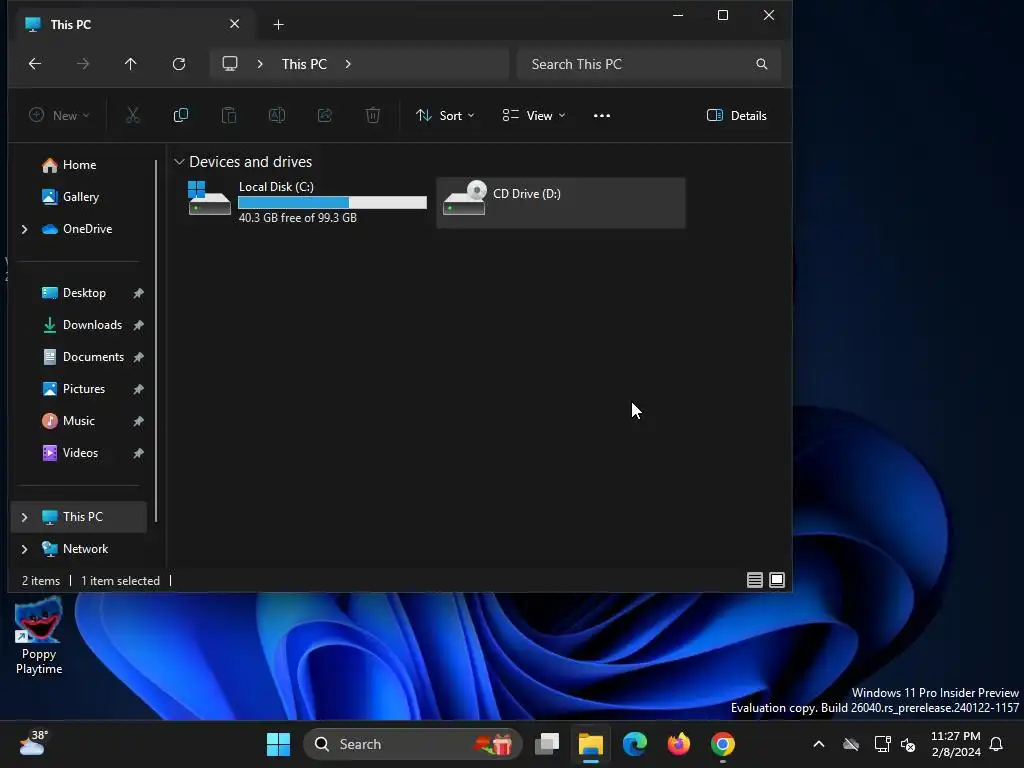The width and height of the screenshot is (1024, 768).
Task: Collapse the Devices and drives group
Action: (x=179, y=161)
